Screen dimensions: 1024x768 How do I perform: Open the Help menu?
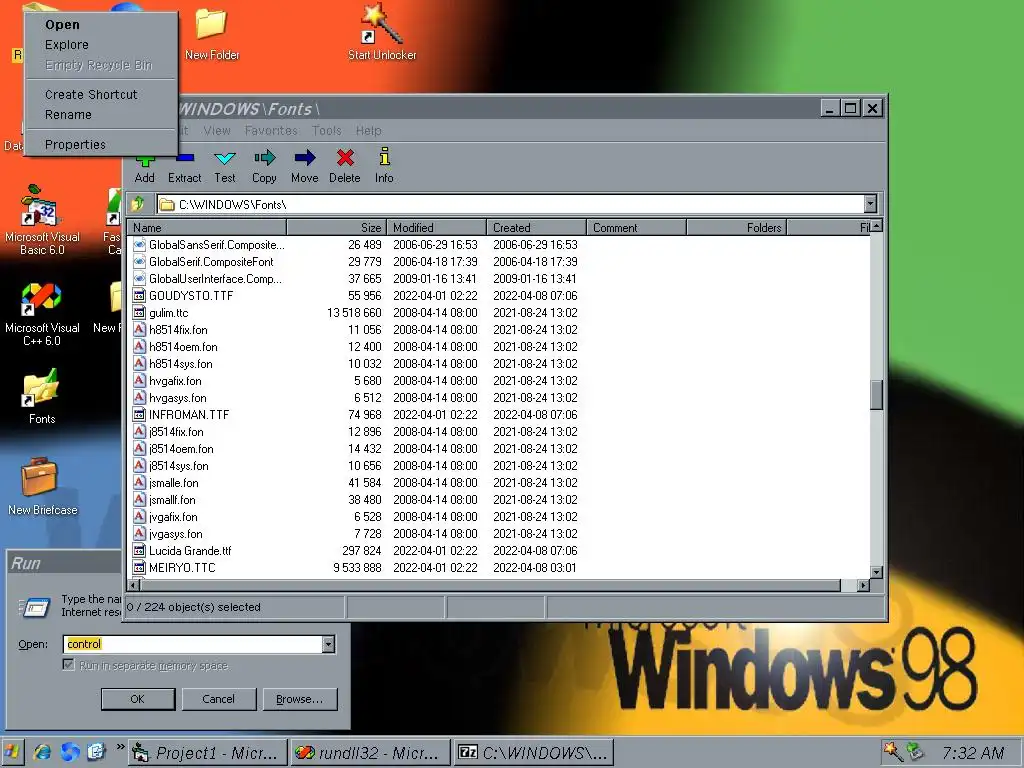click(x=368, y=131)
